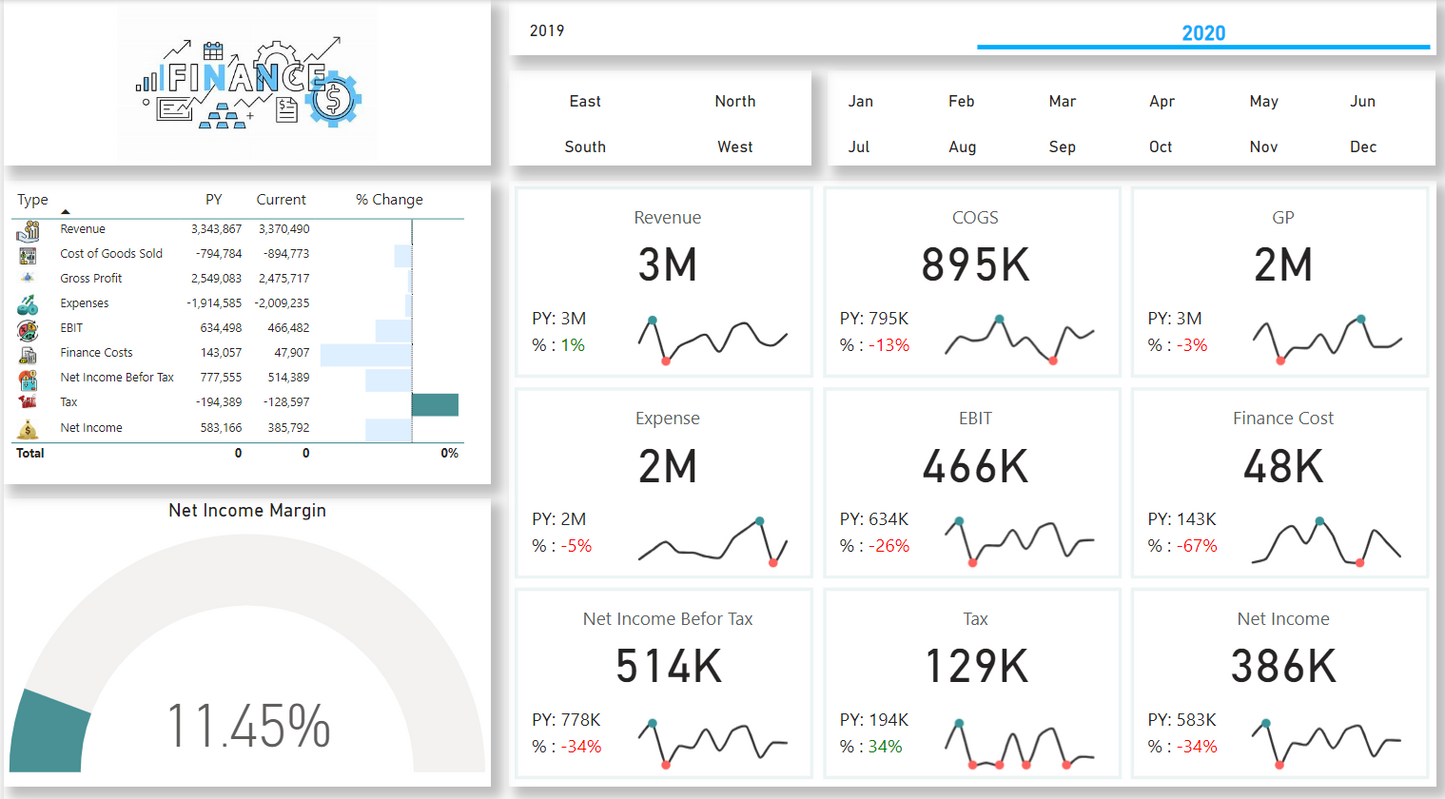Click the Tax row icon
1445x799 pixels.
point(28,402)
